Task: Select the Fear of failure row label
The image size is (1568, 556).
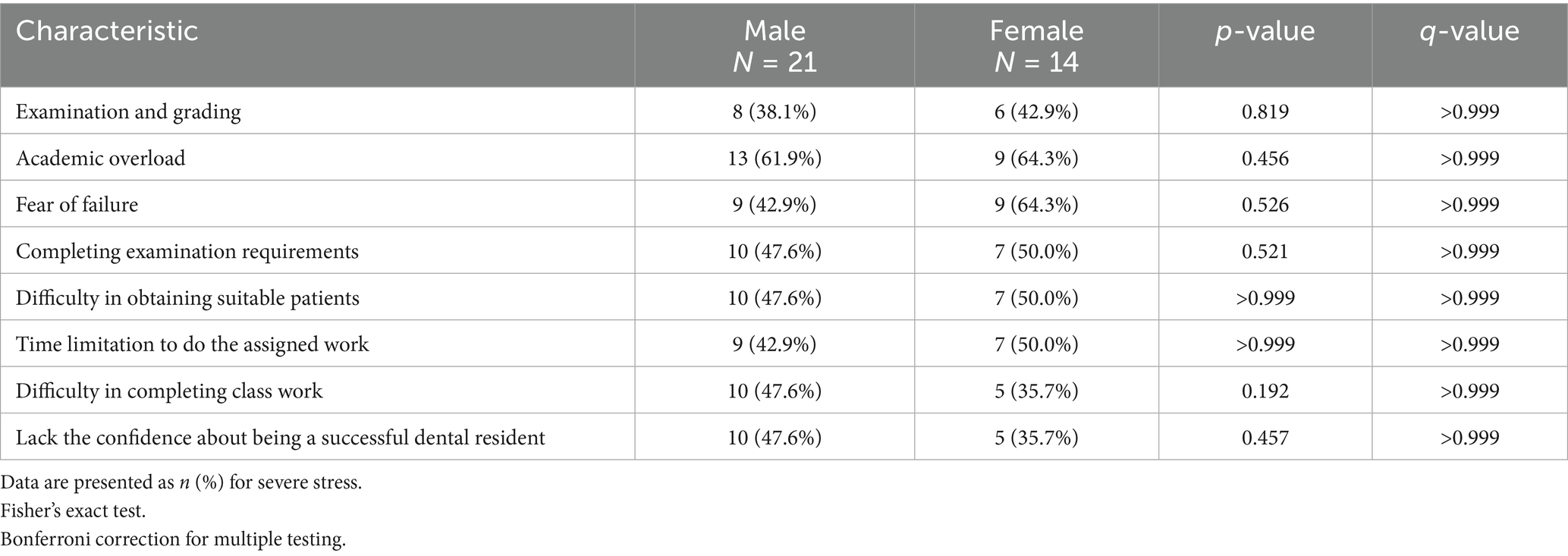Action: pos(77,205)
